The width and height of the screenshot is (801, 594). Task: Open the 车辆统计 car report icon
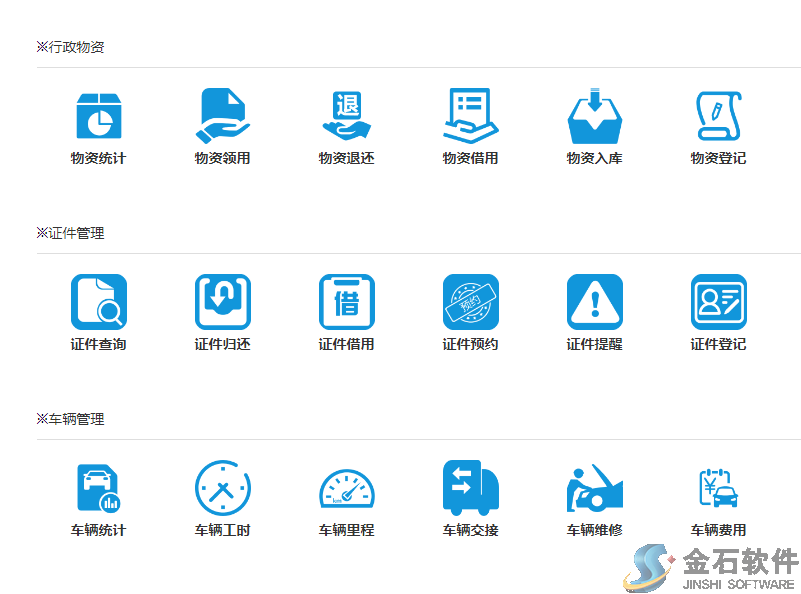tap(98, 488)
